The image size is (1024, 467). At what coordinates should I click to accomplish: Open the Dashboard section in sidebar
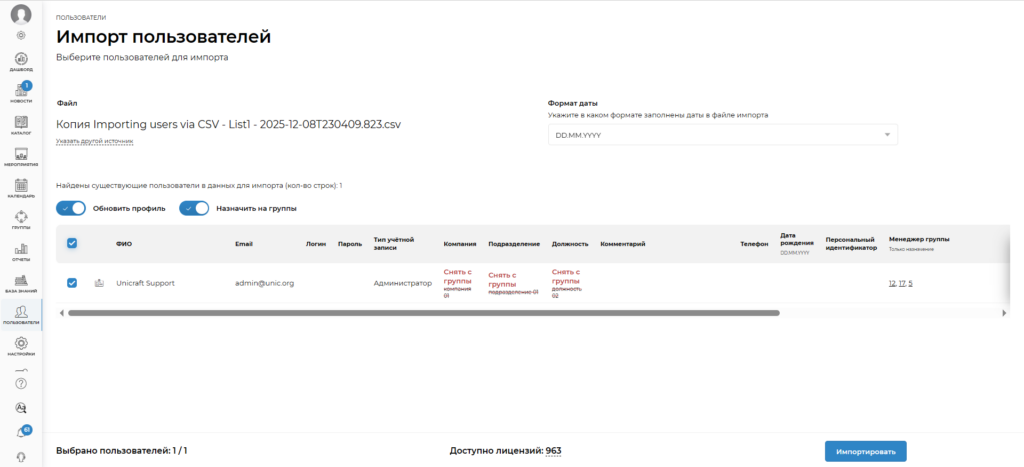(21, 62)
